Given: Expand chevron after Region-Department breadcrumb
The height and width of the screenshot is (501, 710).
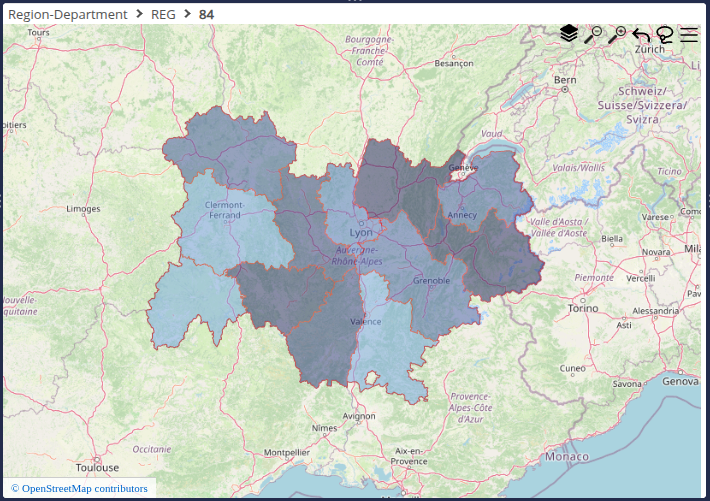Looking at the screenshot, I should click(x=138, y=15).
